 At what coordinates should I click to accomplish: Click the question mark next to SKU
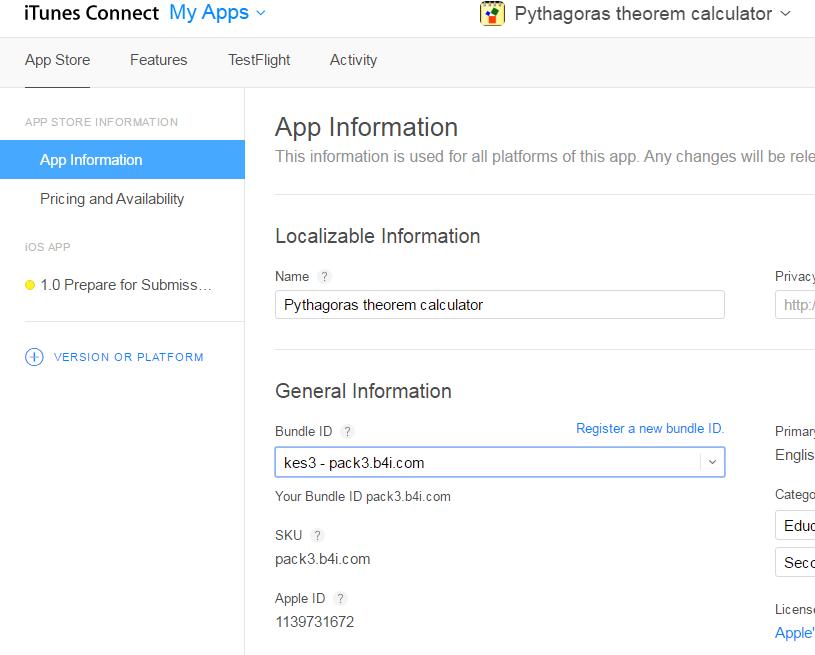tap(317, 536)
